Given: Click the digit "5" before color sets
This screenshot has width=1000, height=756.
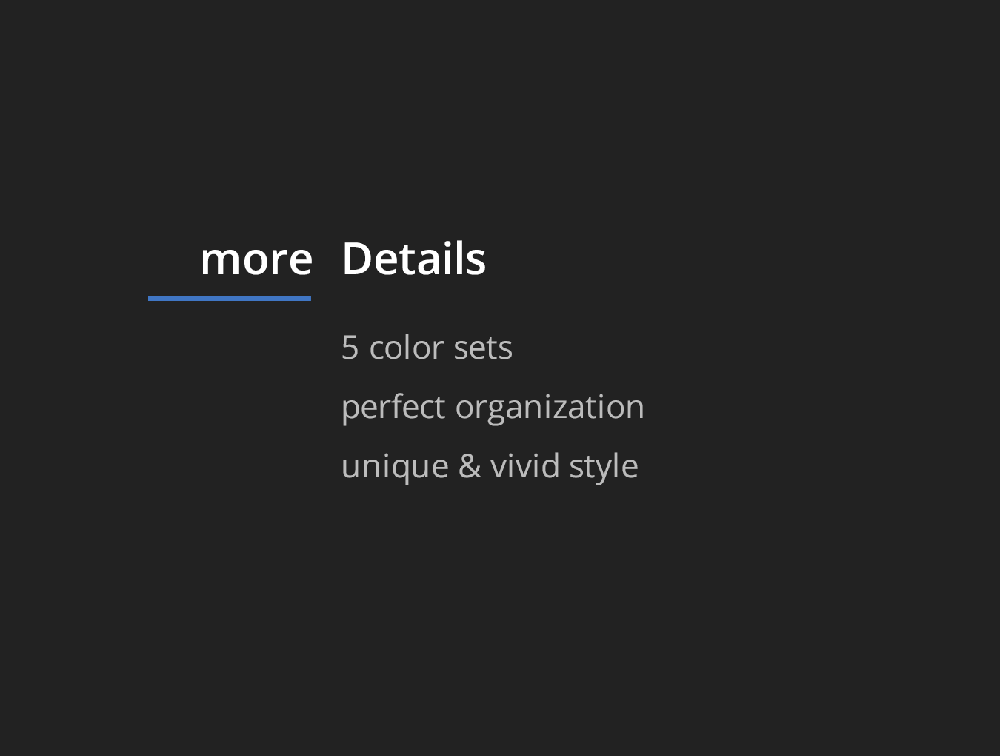Looking at the screenshot, I should 349,348.
